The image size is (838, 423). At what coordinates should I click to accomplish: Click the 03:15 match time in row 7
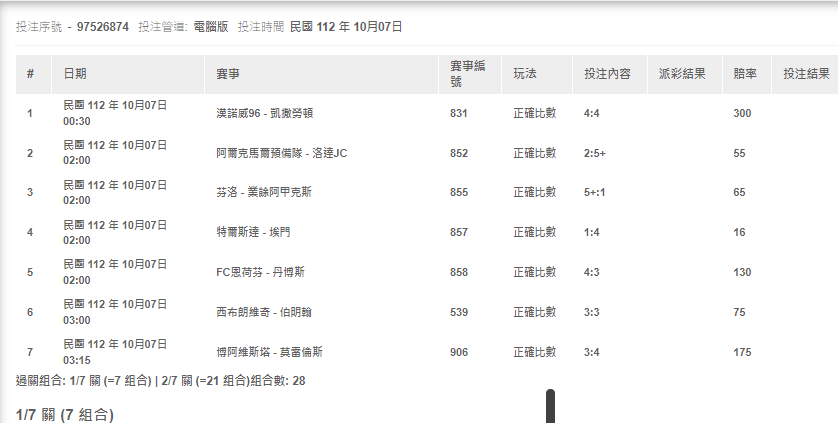pos(76,360)
